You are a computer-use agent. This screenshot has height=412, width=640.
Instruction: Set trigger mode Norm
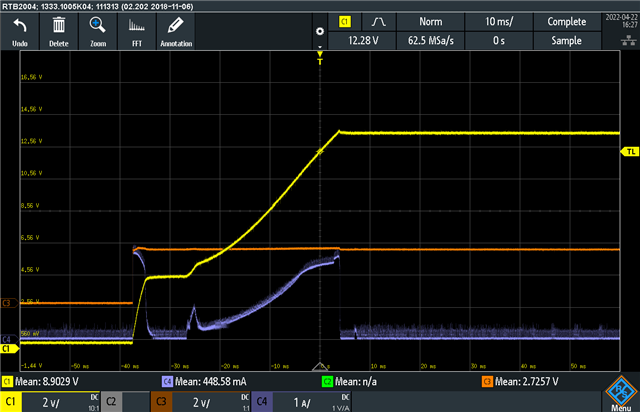click(431, 22)
